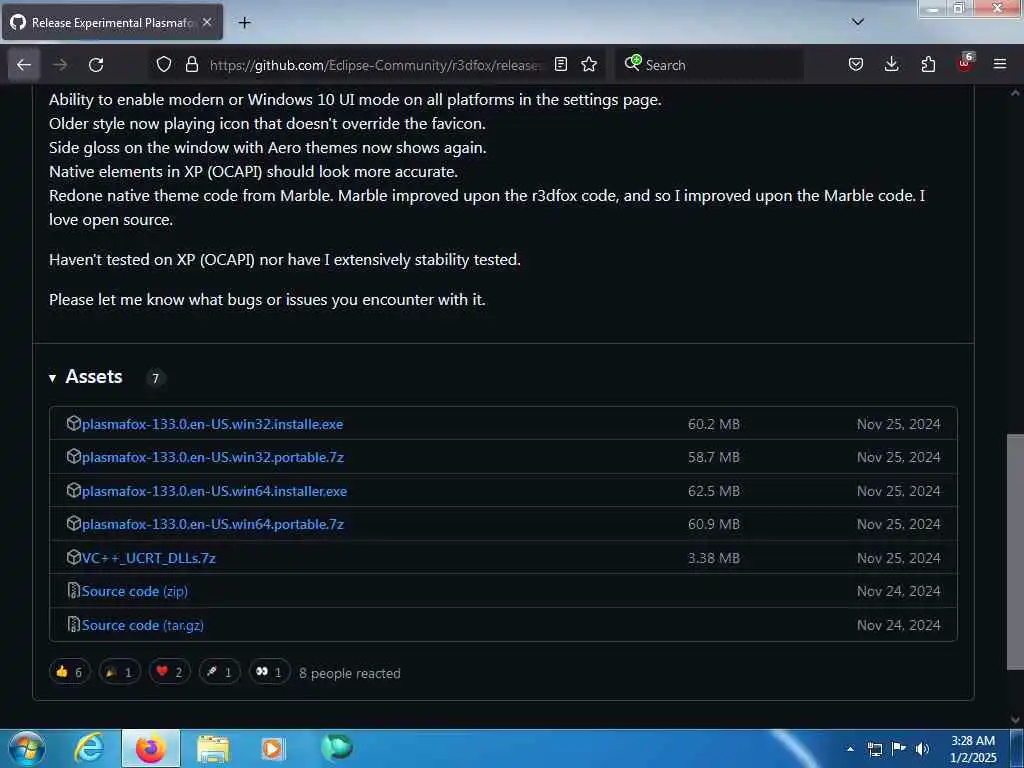Click the 60.2 MB file size

coord(714,424)
